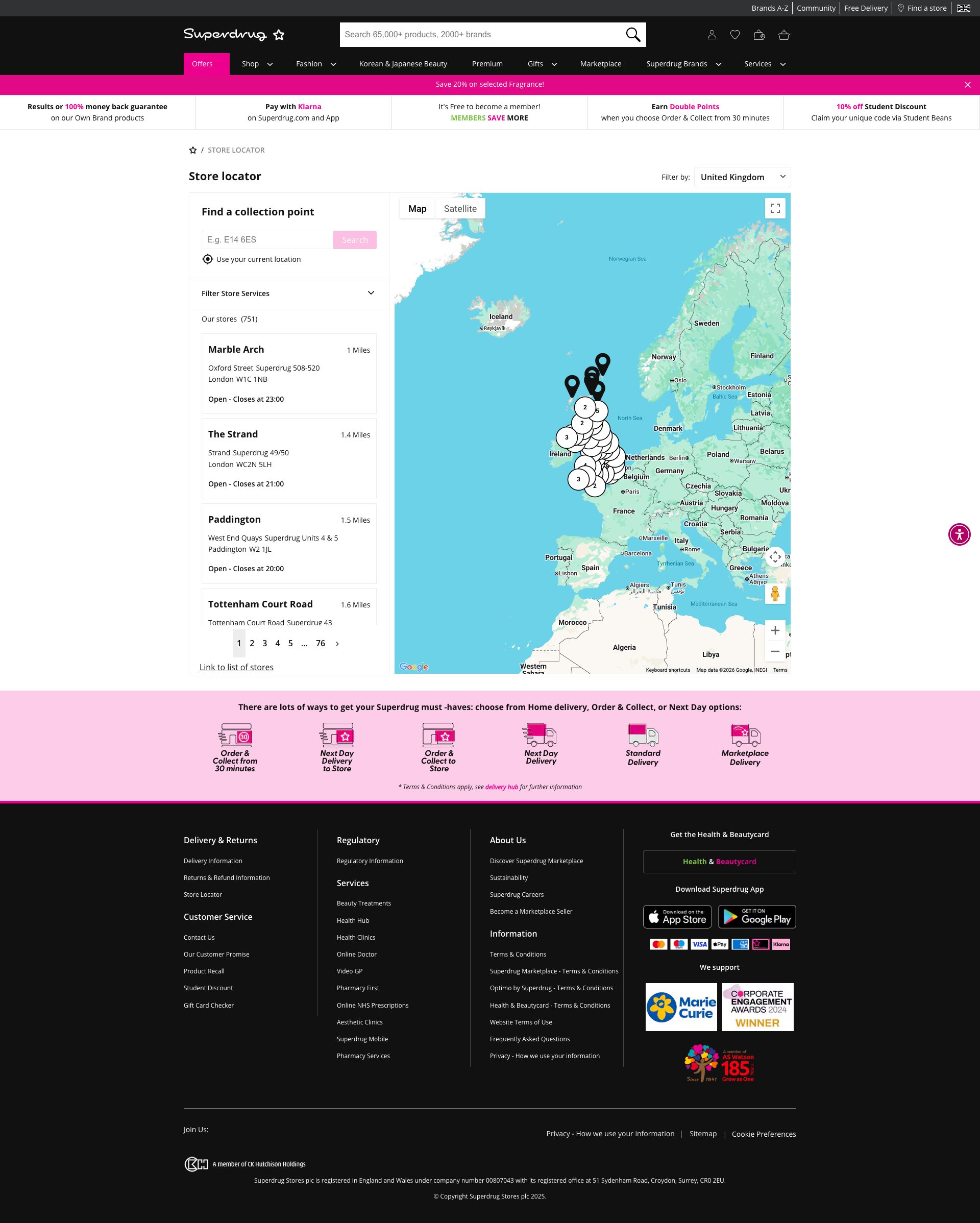Screen dimensions: 980x1223
Task: Click the Link to list of stores
Action: point(236,667)
